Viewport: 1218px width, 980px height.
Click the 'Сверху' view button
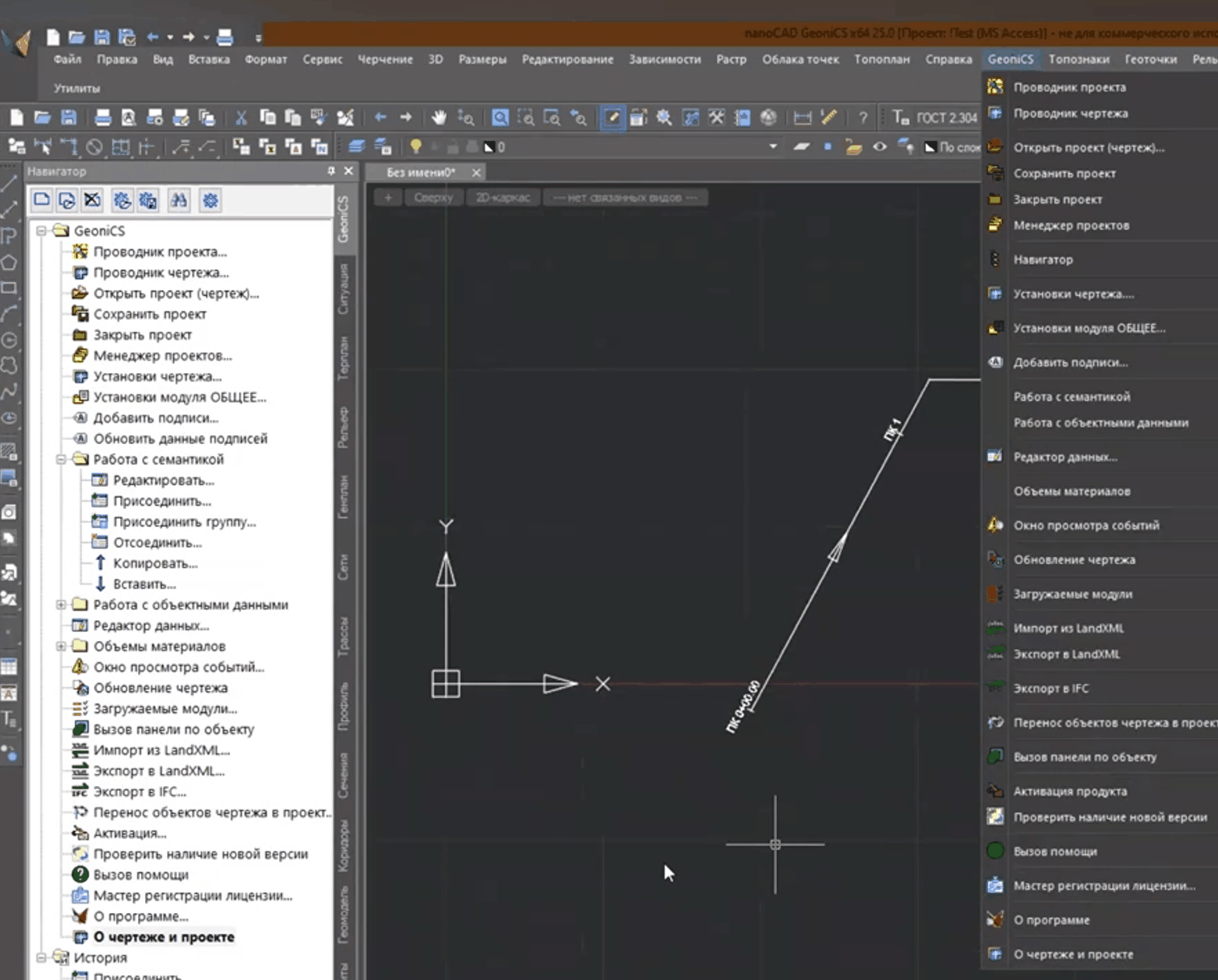pyautogui.click(x=433, y=198)
